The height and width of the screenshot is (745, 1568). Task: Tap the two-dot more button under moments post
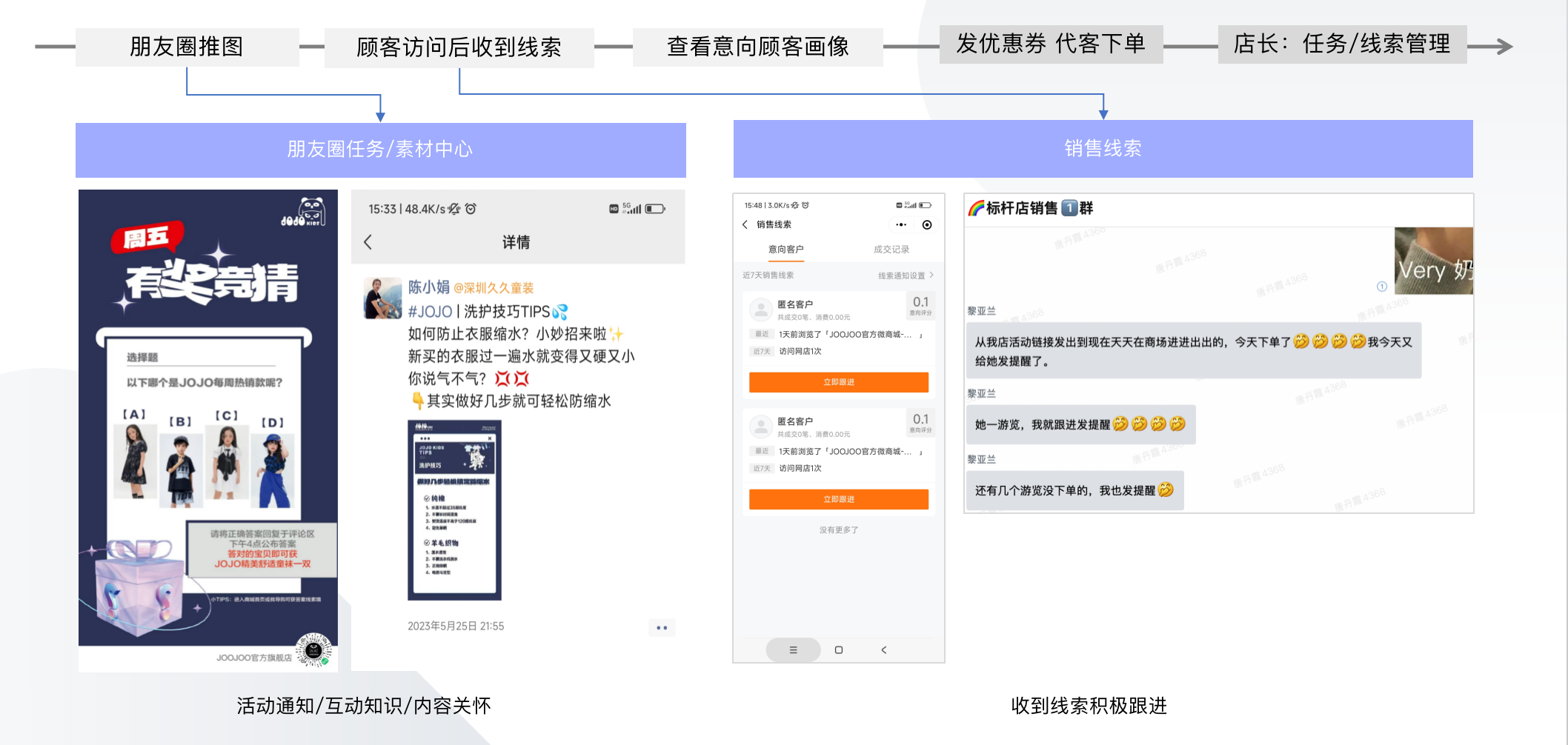662,628
